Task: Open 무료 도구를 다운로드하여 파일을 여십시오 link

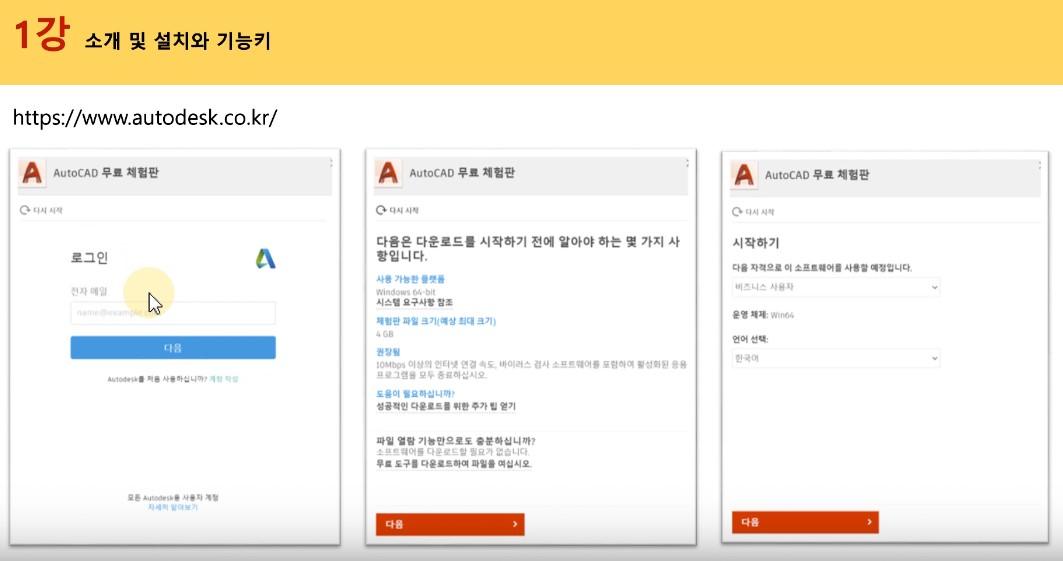Action: point(454,464)
